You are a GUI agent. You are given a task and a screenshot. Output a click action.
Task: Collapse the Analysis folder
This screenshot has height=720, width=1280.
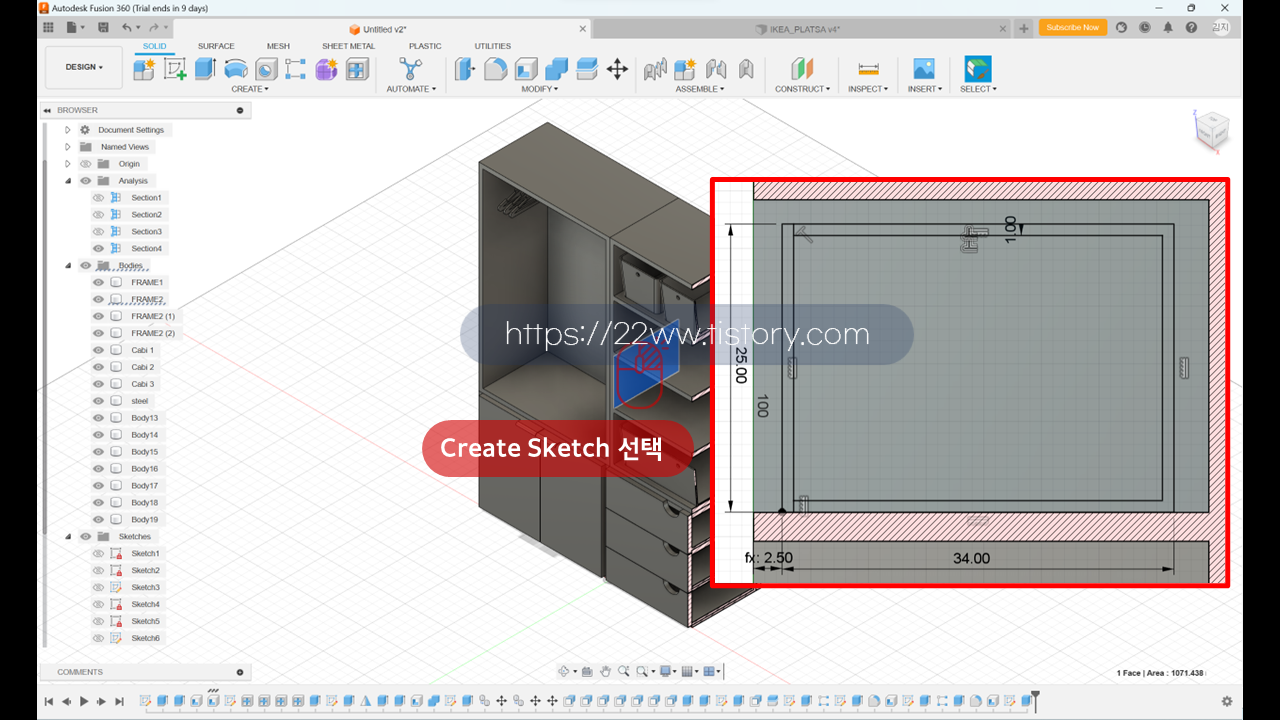(68, 181)
